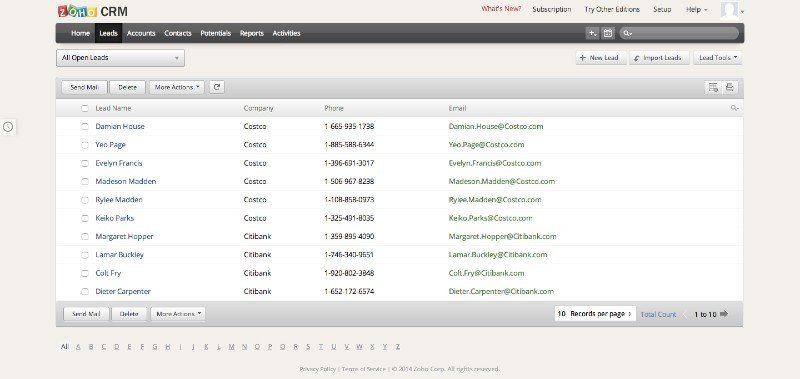Open the What's New? link

click(x=501, y=9)
